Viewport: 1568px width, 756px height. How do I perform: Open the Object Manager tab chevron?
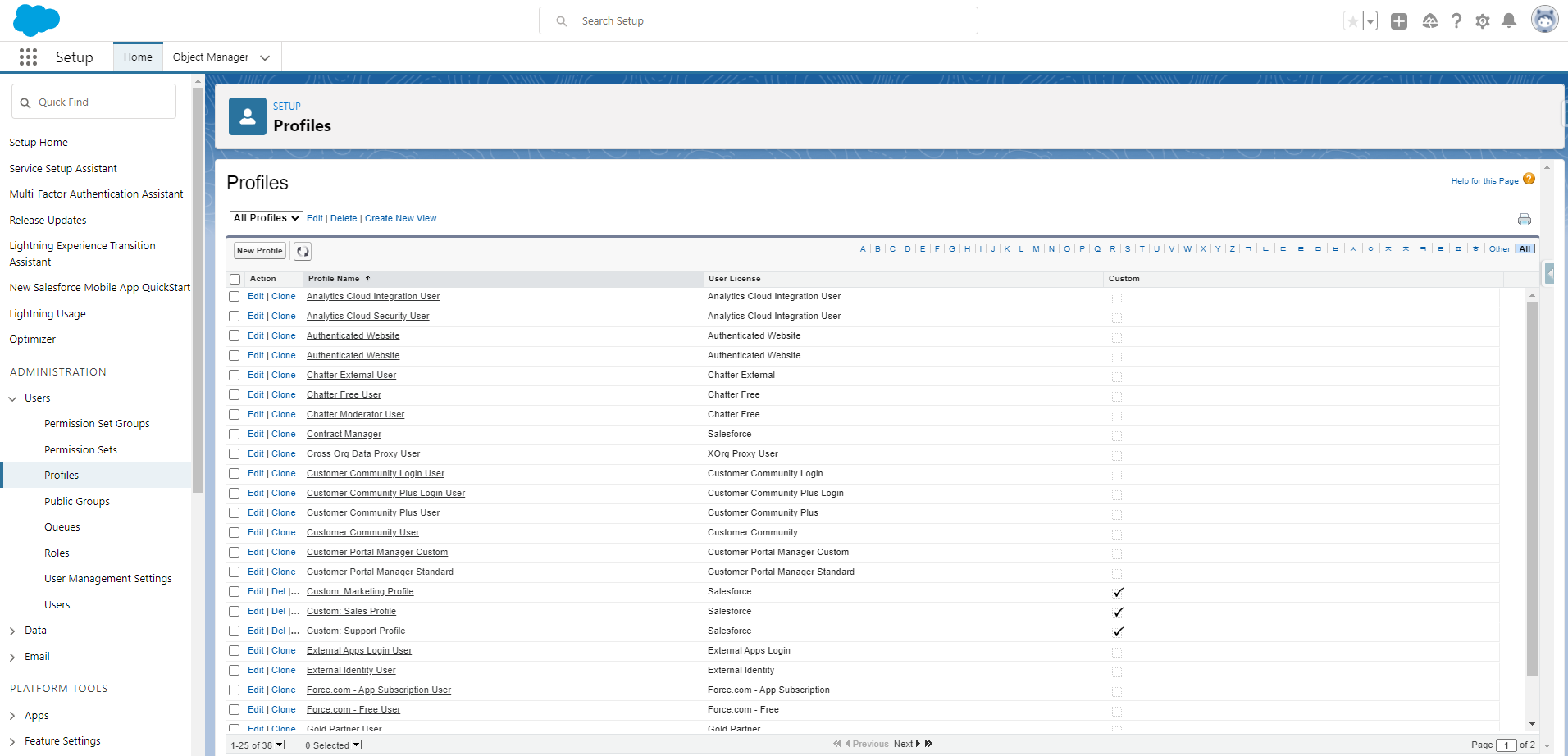(265, 57)
